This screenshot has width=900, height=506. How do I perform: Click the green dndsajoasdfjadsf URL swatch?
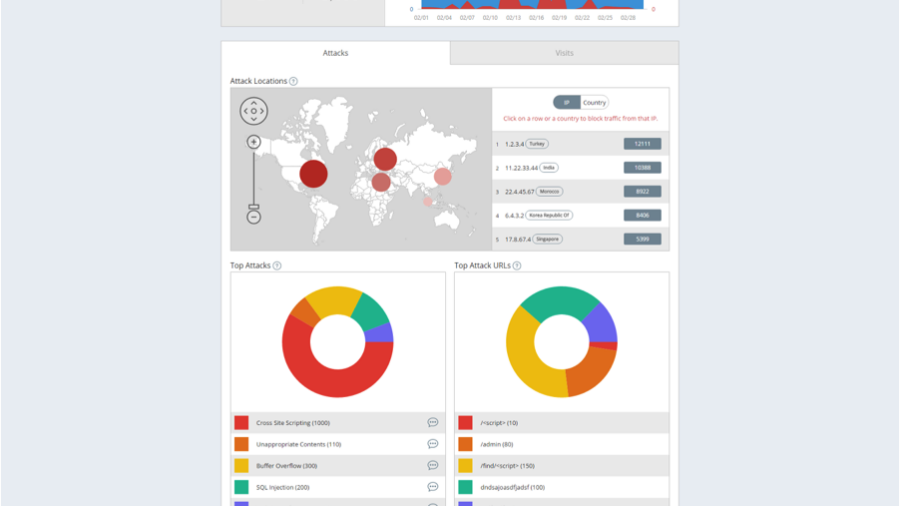(465, 487)
